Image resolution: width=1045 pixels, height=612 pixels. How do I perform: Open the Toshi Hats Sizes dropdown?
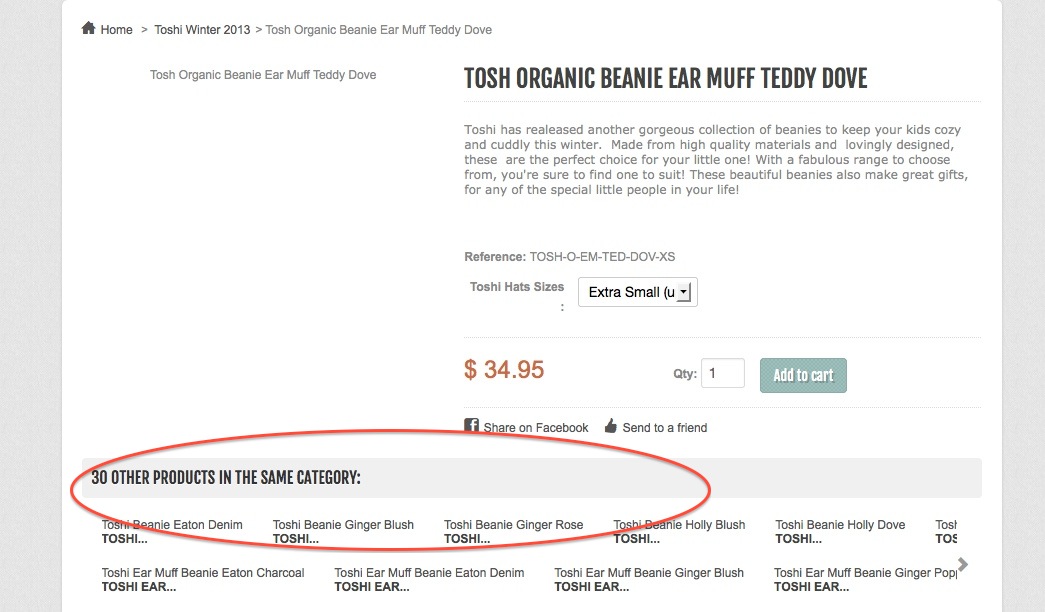[x=637, y=292]
